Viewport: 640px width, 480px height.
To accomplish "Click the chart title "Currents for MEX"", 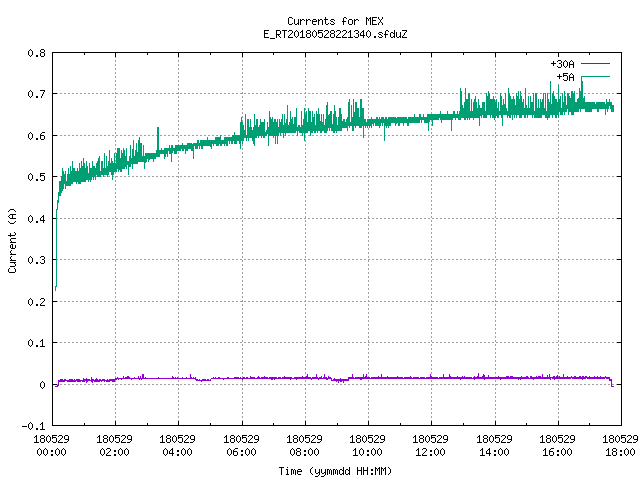I will click(x=335, y=21).
